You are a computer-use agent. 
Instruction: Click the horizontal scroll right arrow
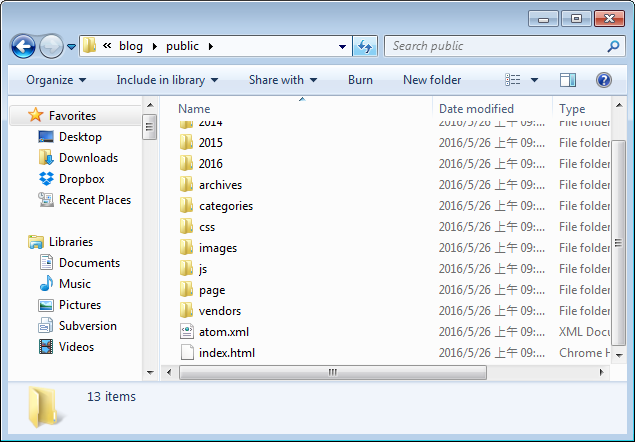(602, 372)
